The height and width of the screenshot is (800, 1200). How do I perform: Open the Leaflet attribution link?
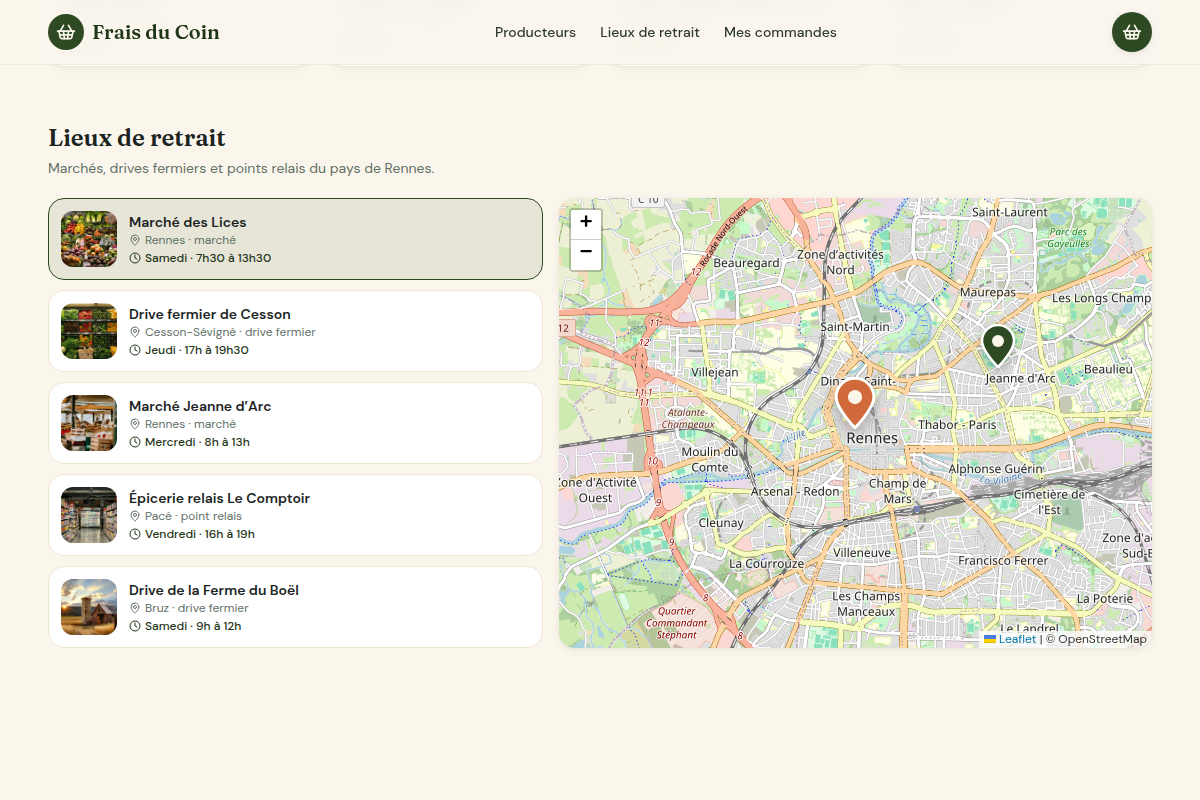pyautogui.click(x=1010, y=639)
